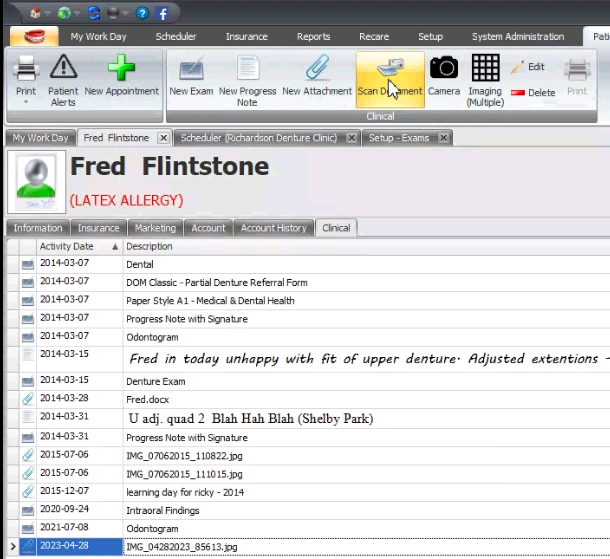Open the Insurance ribbon tab
Viewport: 610px width, 559px height.
coord(247,37)
